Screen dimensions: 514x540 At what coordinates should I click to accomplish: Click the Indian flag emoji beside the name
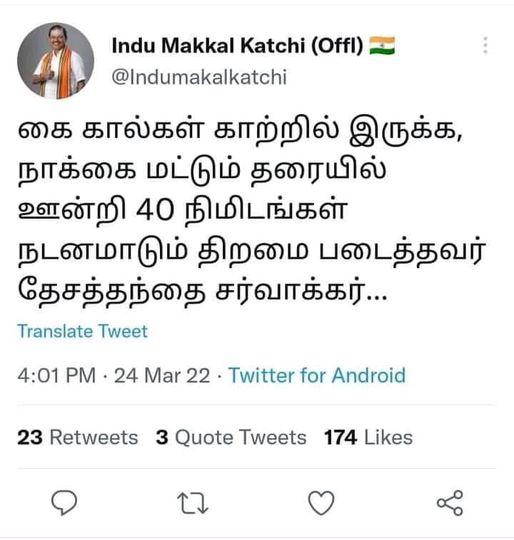coord(382,45)
